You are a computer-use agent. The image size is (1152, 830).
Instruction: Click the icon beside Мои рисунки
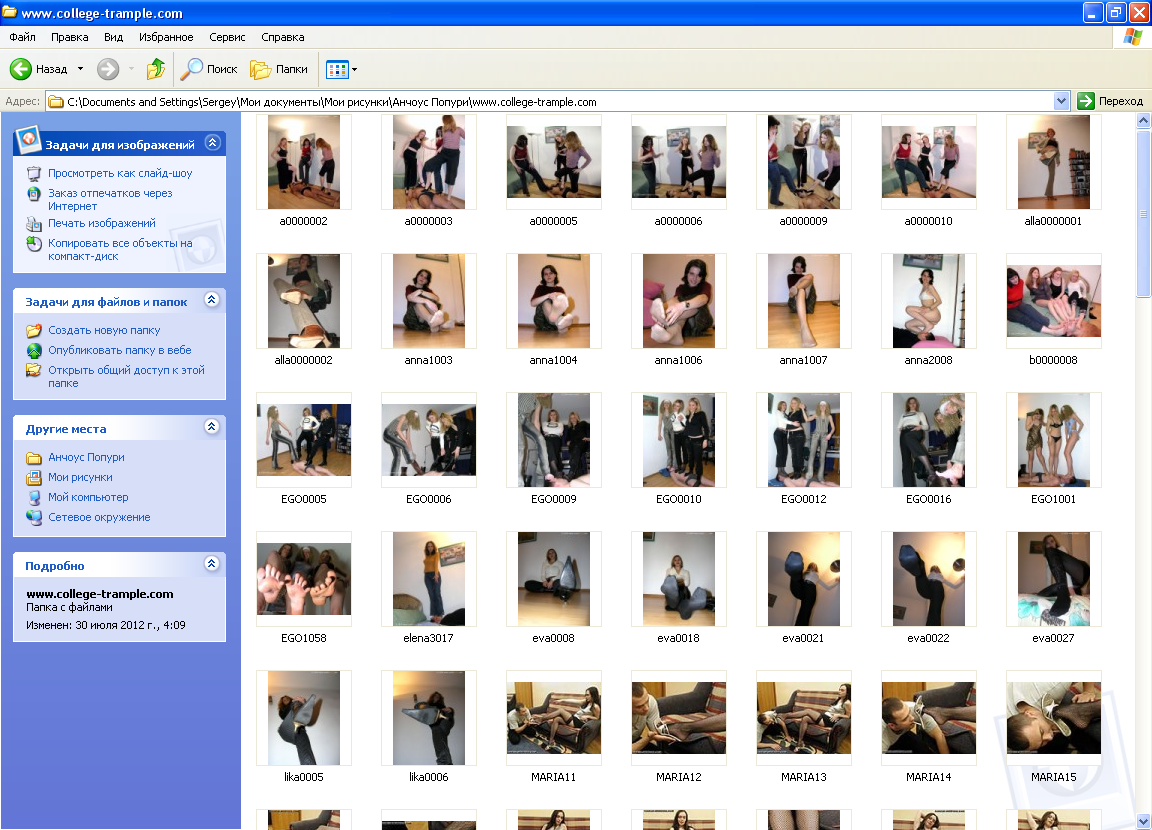point(34,477)
